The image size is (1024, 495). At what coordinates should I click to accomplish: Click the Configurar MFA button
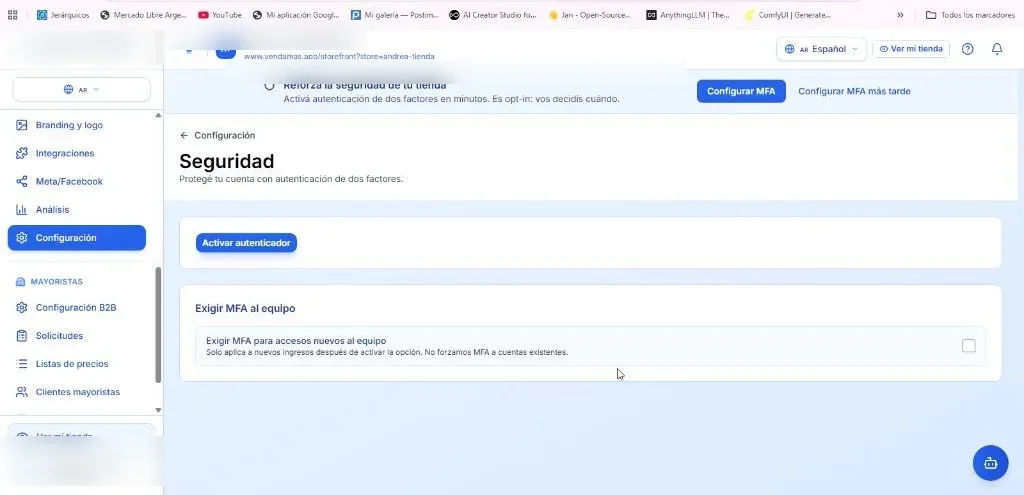point(741,91)
